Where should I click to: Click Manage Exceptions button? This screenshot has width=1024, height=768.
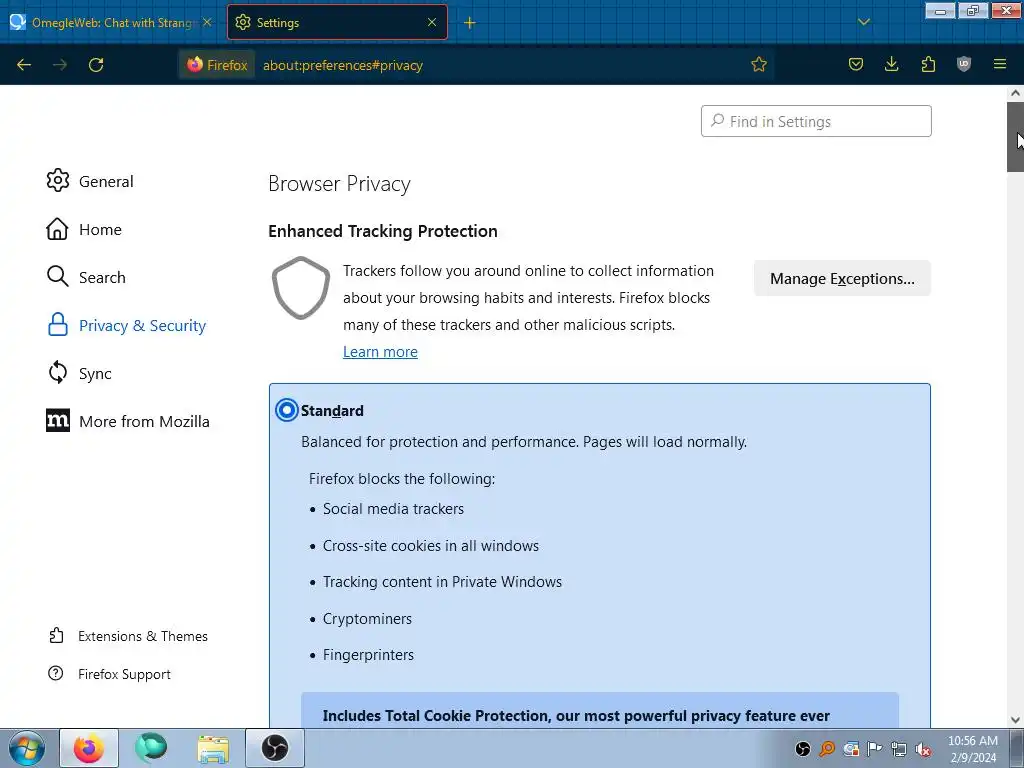point(842,278)
